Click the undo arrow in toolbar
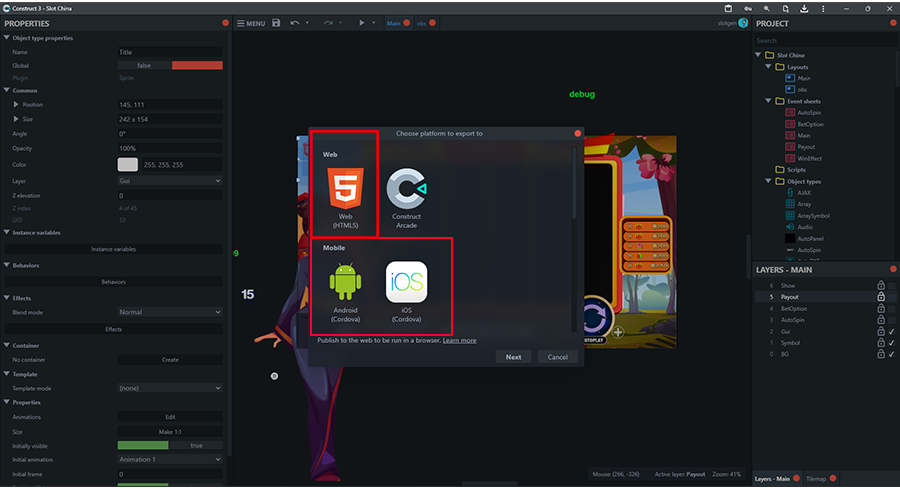 click(294, 23)
